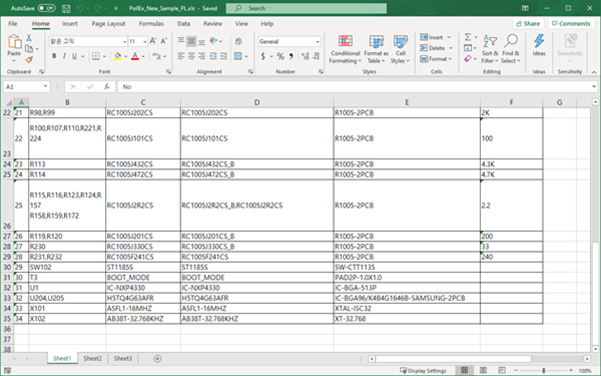Image resolution: width=601 pixels, height=376 pixels.
Task: Switch to Sheet3
Action: [x=123, y=358]
